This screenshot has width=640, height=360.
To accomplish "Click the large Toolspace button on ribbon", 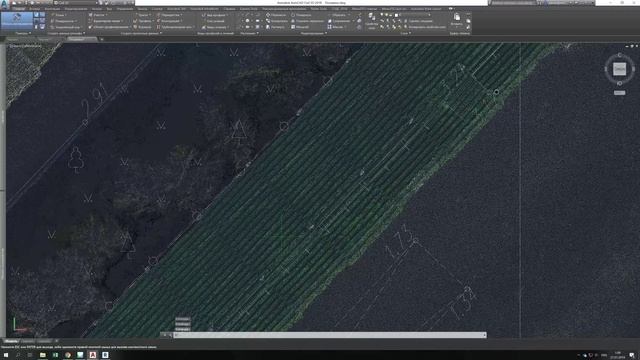I will click(x=17, y=20).
